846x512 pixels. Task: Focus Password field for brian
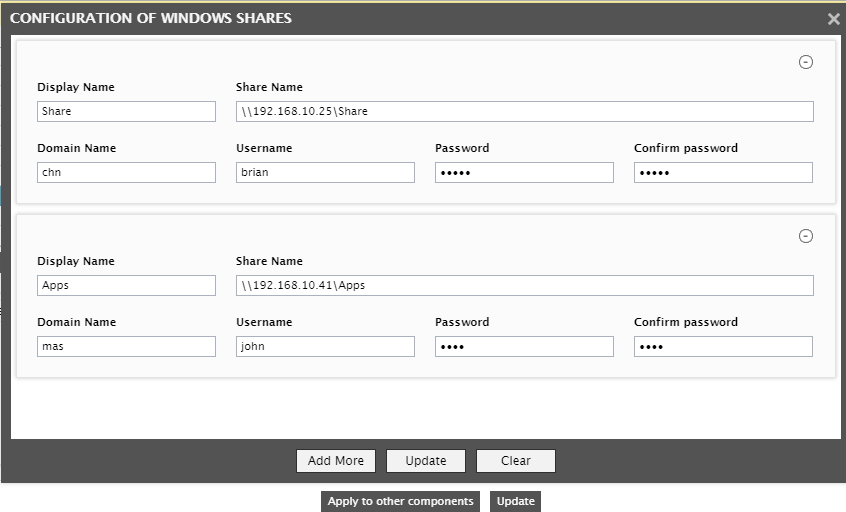pos(524,172)
